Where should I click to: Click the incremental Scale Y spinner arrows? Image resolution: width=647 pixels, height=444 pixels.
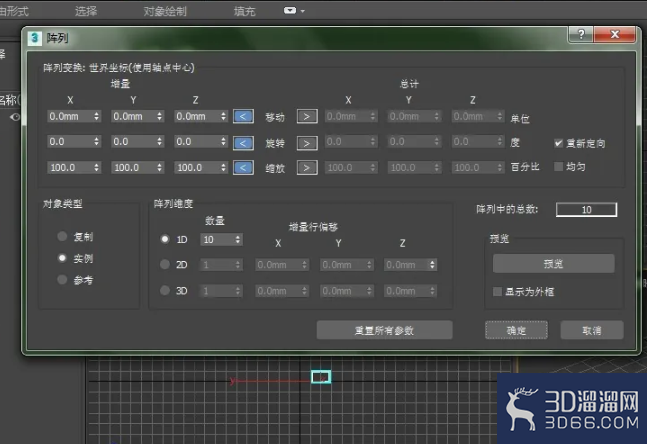[160, 168]
